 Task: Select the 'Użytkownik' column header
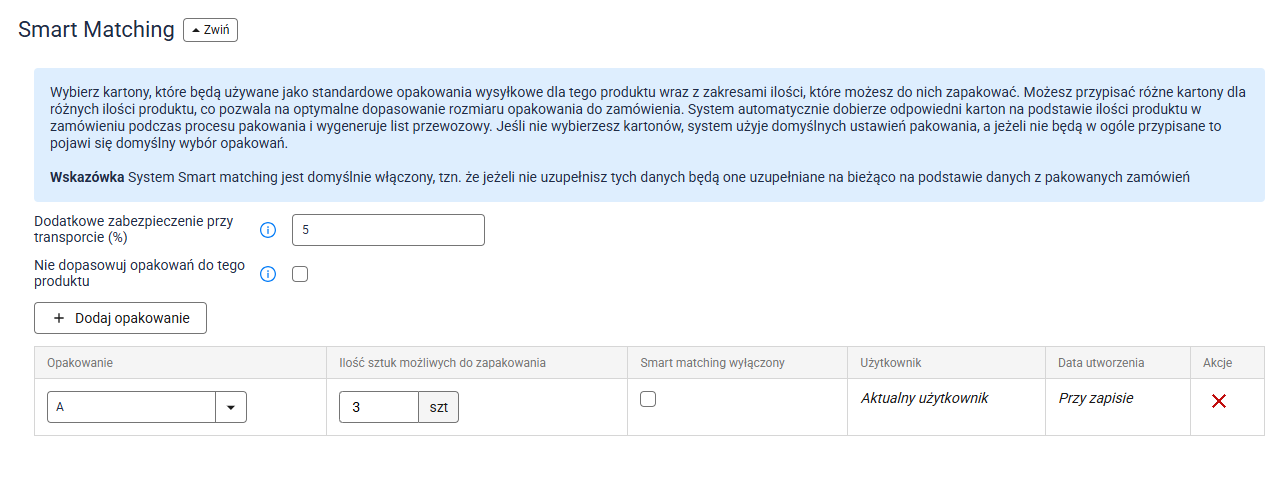[x=890, y=363]
